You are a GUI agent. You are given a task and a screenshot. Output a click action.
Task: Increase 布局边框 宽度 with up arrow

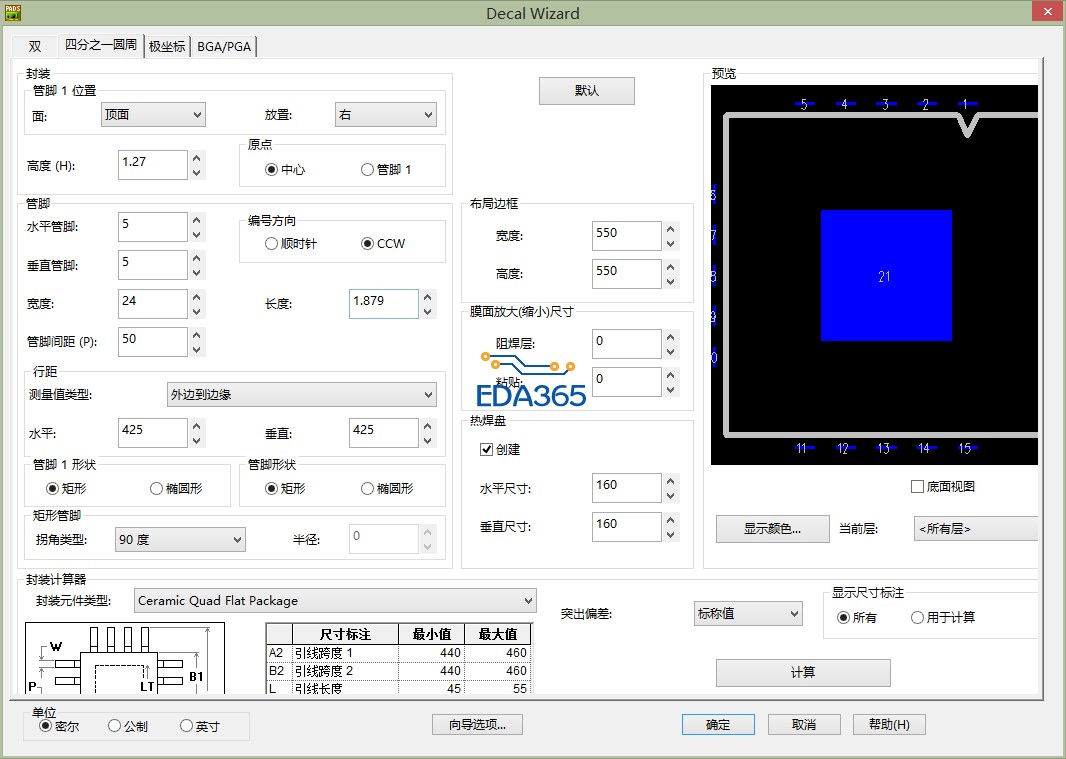pyautogui.click(x=670, y=229)
